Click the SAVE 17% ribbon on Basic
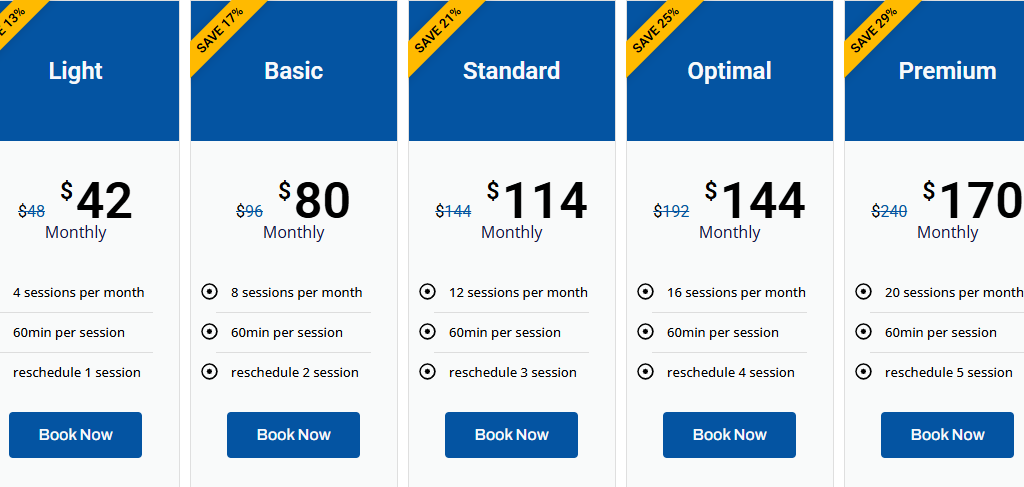 [x=221, y=30]
